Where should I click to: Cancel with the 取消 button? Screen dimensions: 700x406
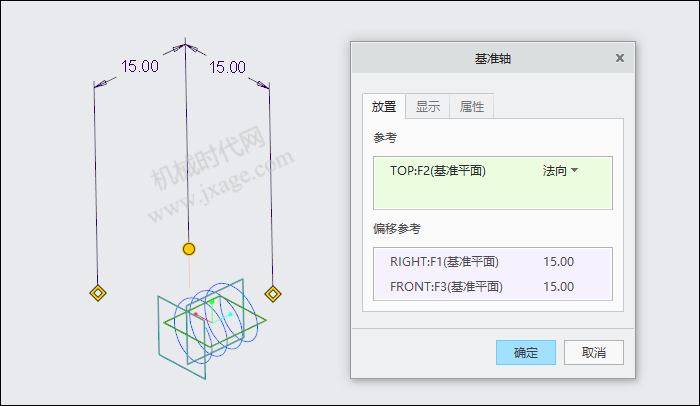[594, 352]
